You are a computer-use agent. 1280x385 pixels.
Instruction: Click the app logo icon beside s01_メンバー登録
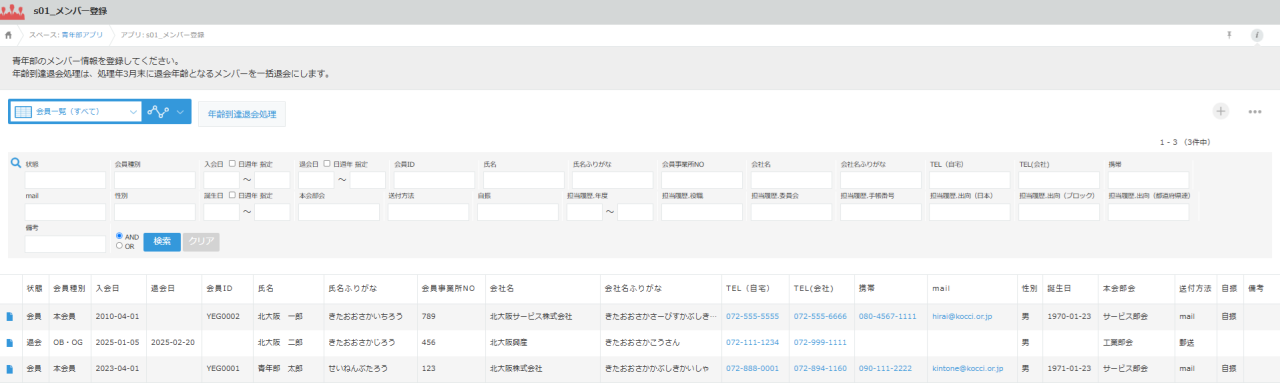(x=11, y=12)
